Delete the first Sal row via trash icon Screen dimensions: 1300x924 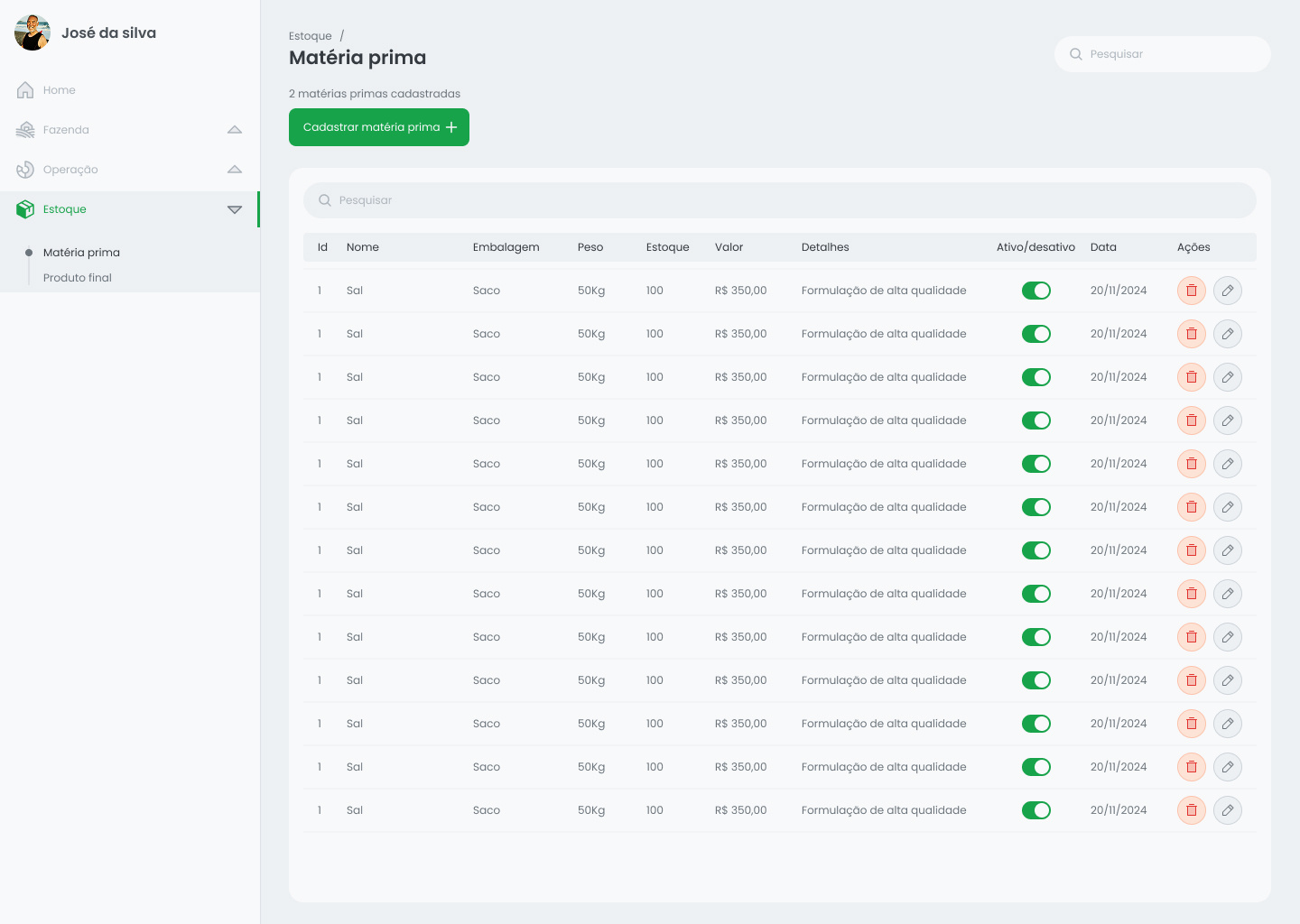coord(1191,290)
